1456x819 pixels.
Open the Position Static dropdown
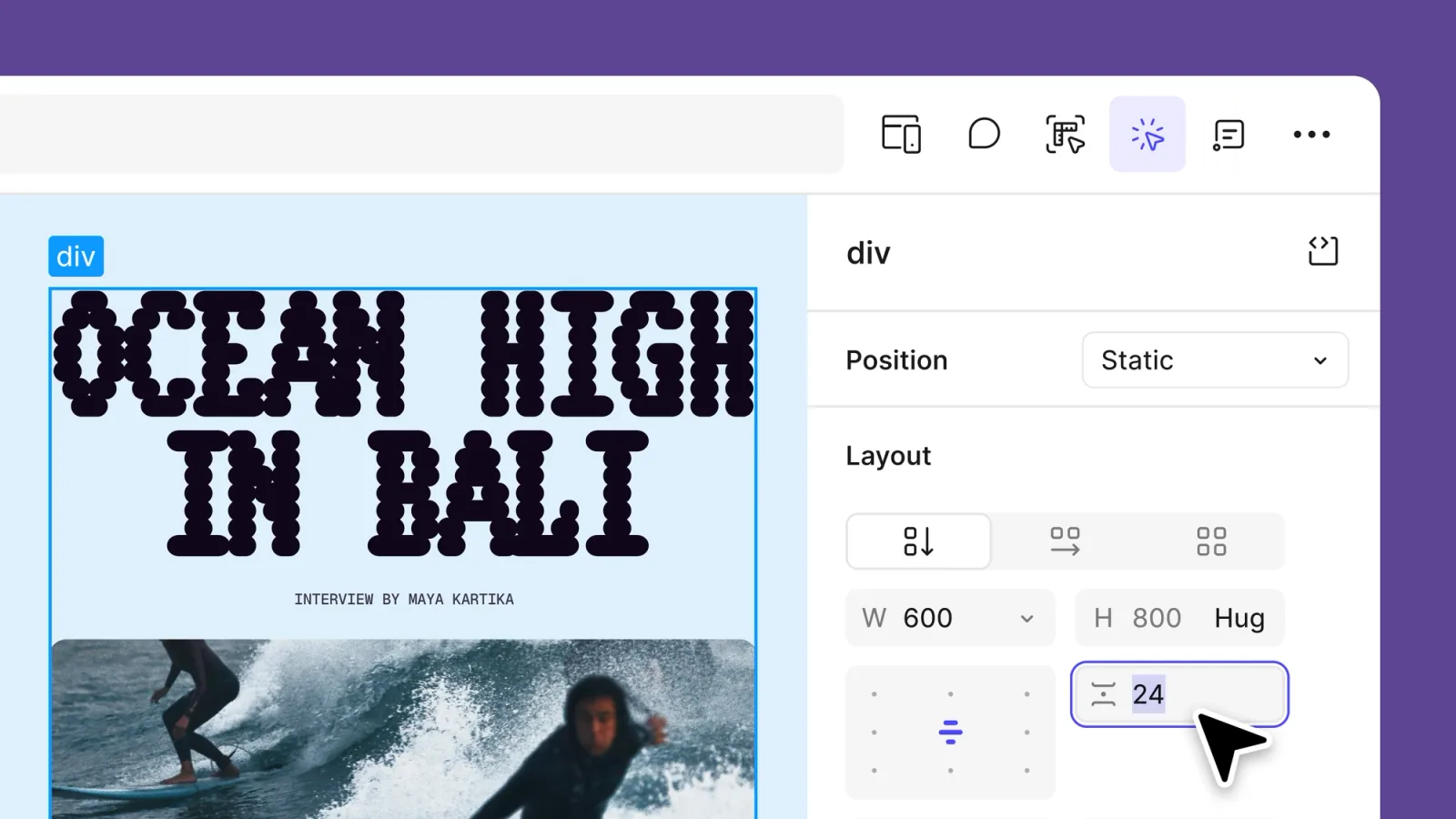1215,359
